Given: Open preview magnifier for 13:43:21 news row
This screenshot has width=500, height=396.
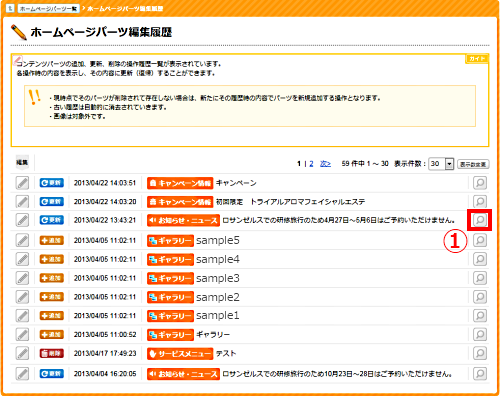Looking at the screenshot, I should [x=480, y=220].
